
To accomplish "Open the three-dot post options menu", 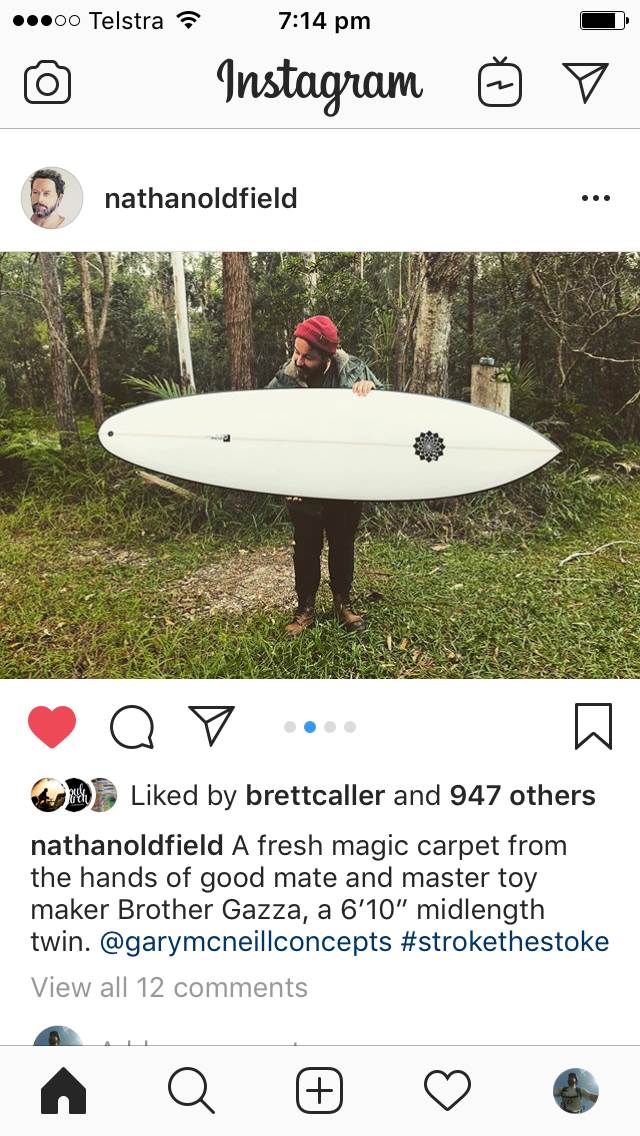I will pos(596,198).
